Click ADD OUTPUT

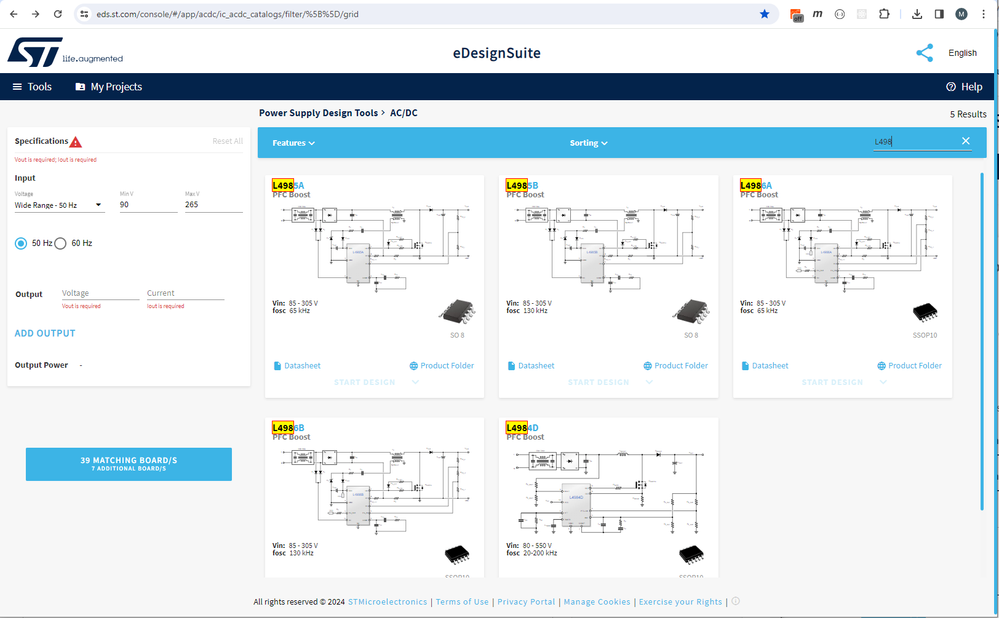[x=45, y=333]
